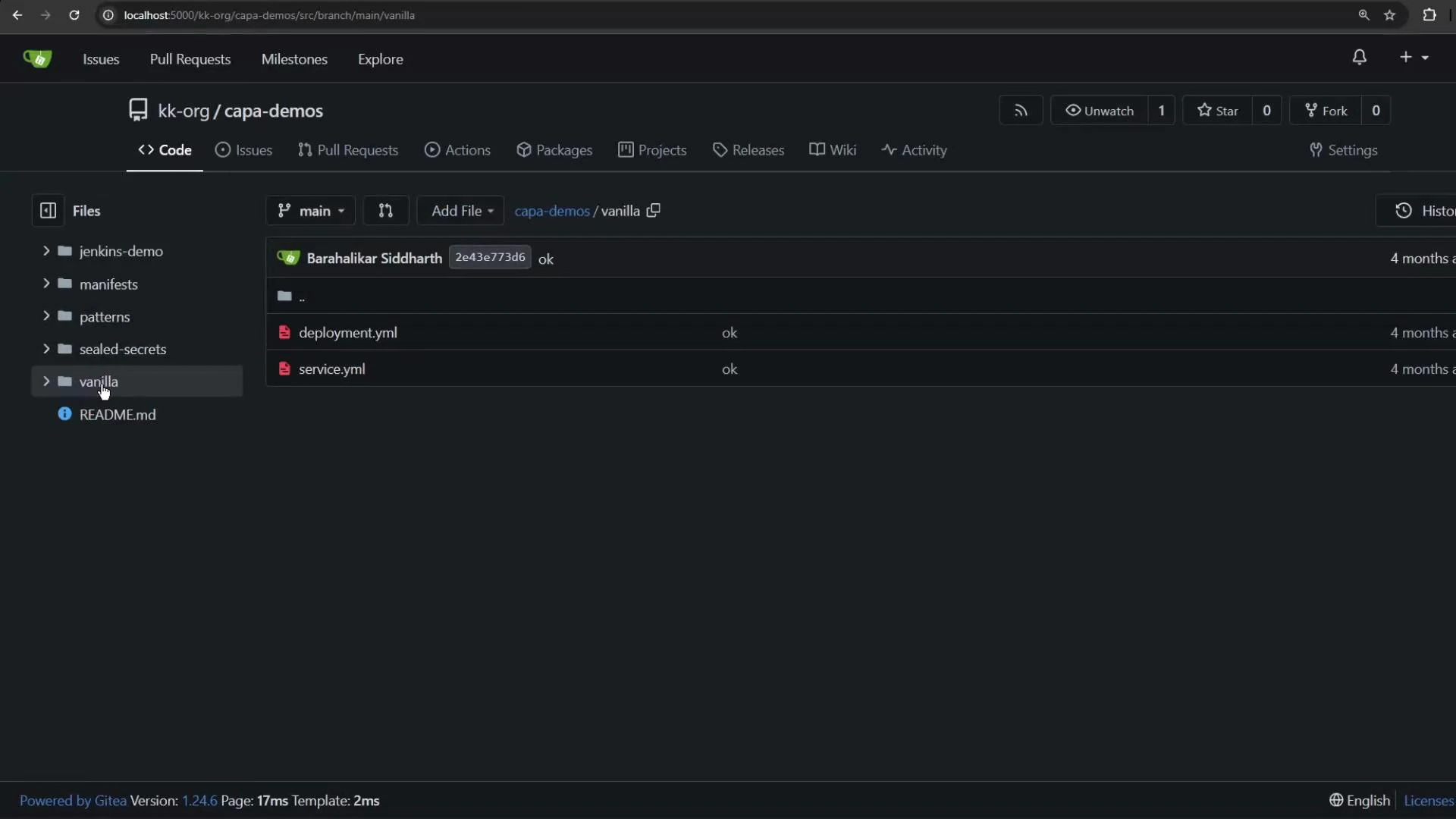Image resolution: width=1456 pixels, height=819 pixels.
Task: Open the main branch selector
Action: (310, 211)
